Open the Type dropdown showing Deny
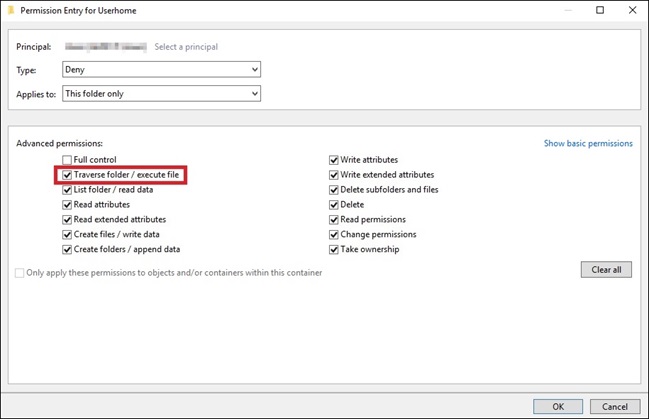 (161, 70)
